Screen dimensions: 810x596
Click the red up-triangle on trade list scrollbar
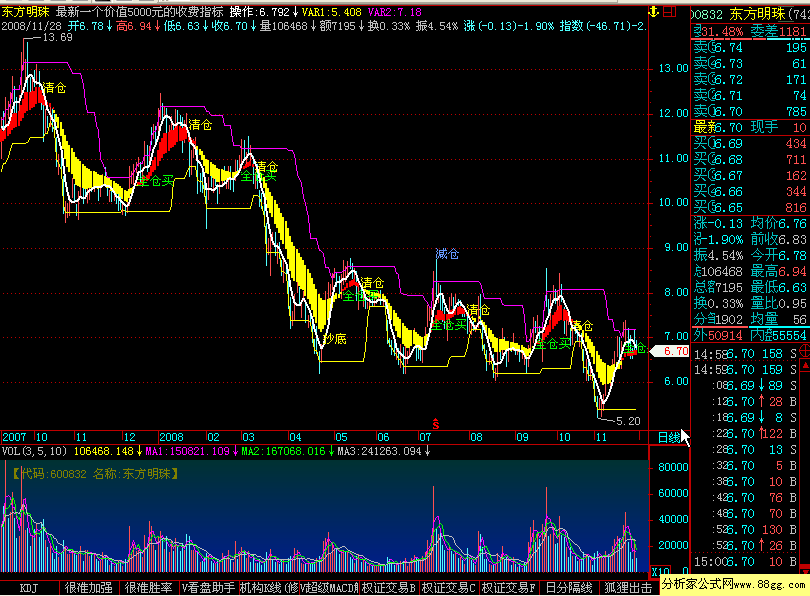[805, 366]
